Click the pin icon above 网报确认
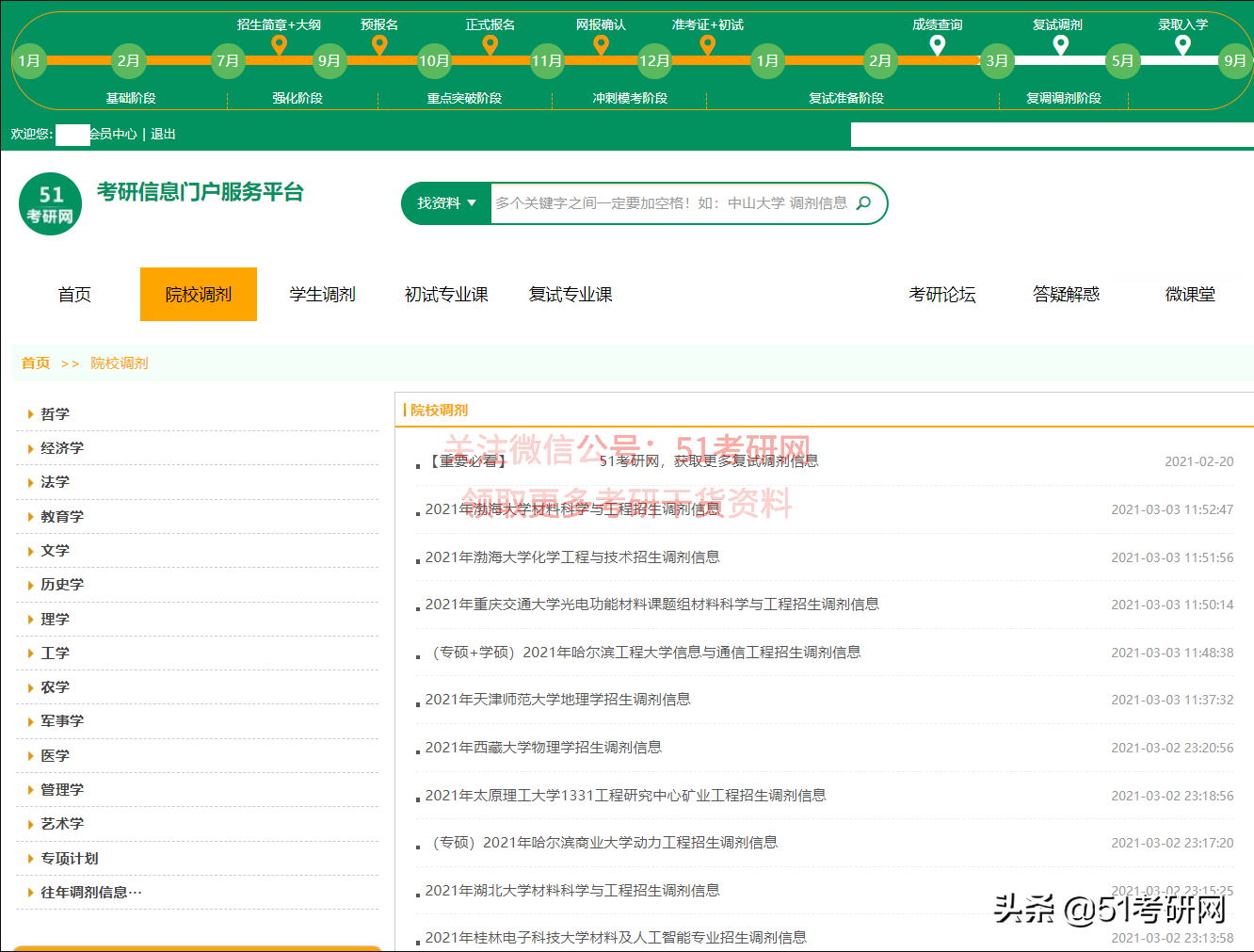1254x952 pixels. (x=601, y=44)
